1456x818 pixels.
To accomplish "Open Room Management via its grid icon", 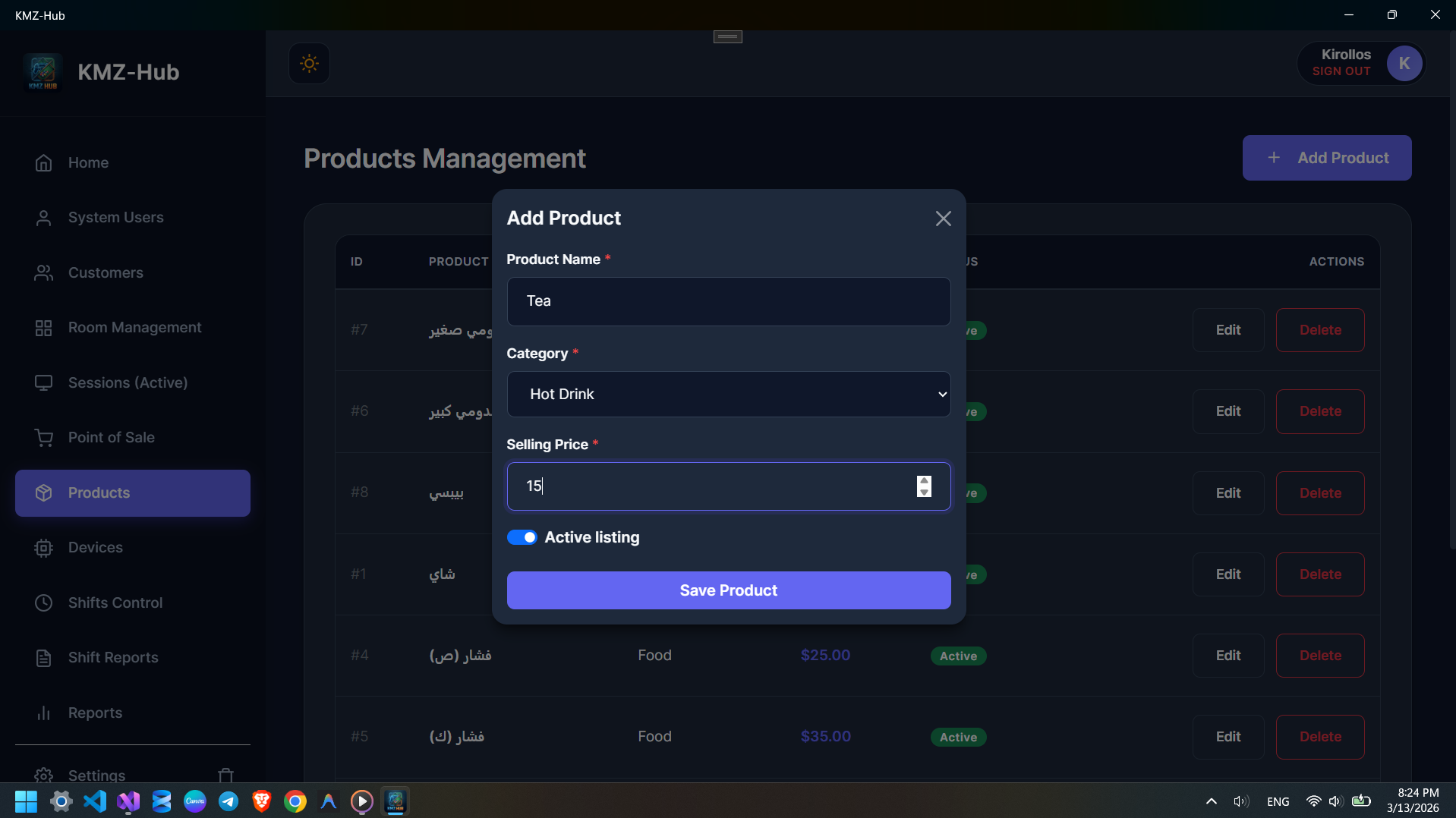I will tap(43, 328).
